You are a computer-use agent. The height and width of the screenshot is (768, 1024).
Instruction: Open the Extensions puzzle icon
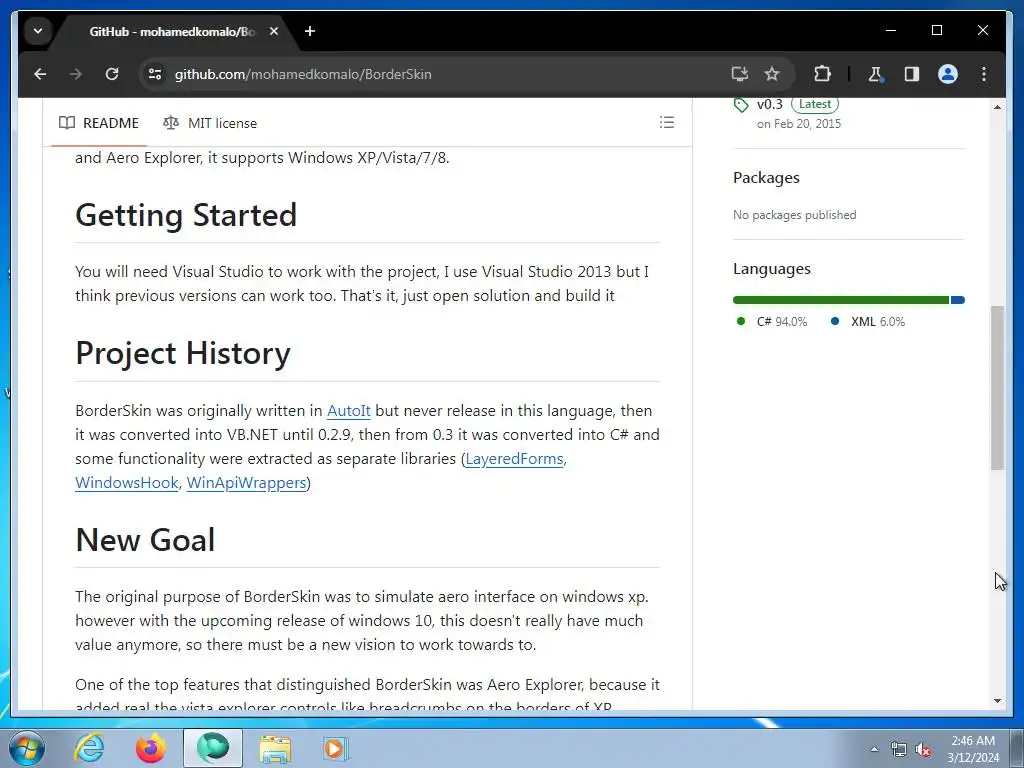(x=822, y=74)
